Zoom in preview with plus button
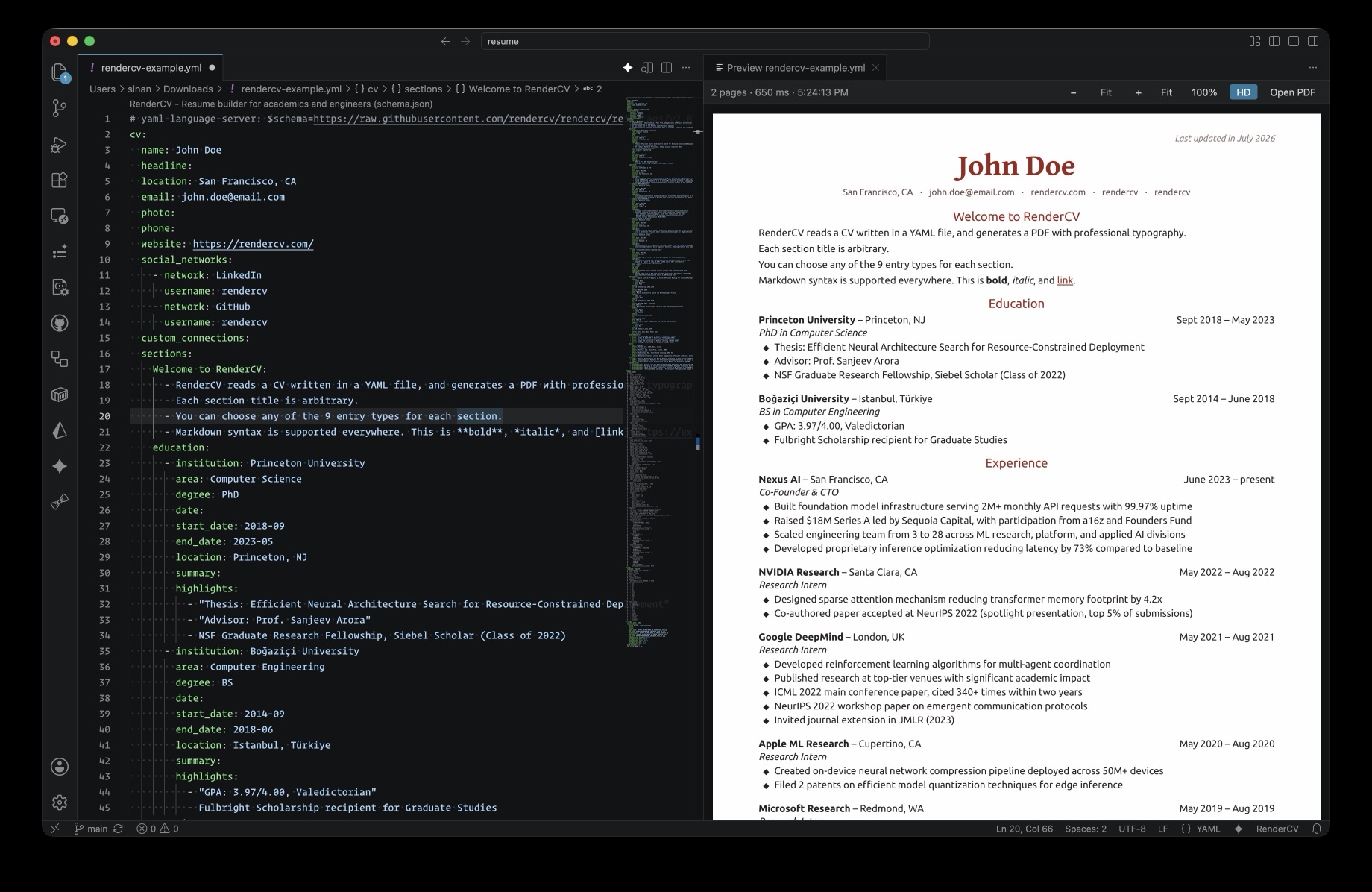1372x892 pixels. [x=1138, y=92]
